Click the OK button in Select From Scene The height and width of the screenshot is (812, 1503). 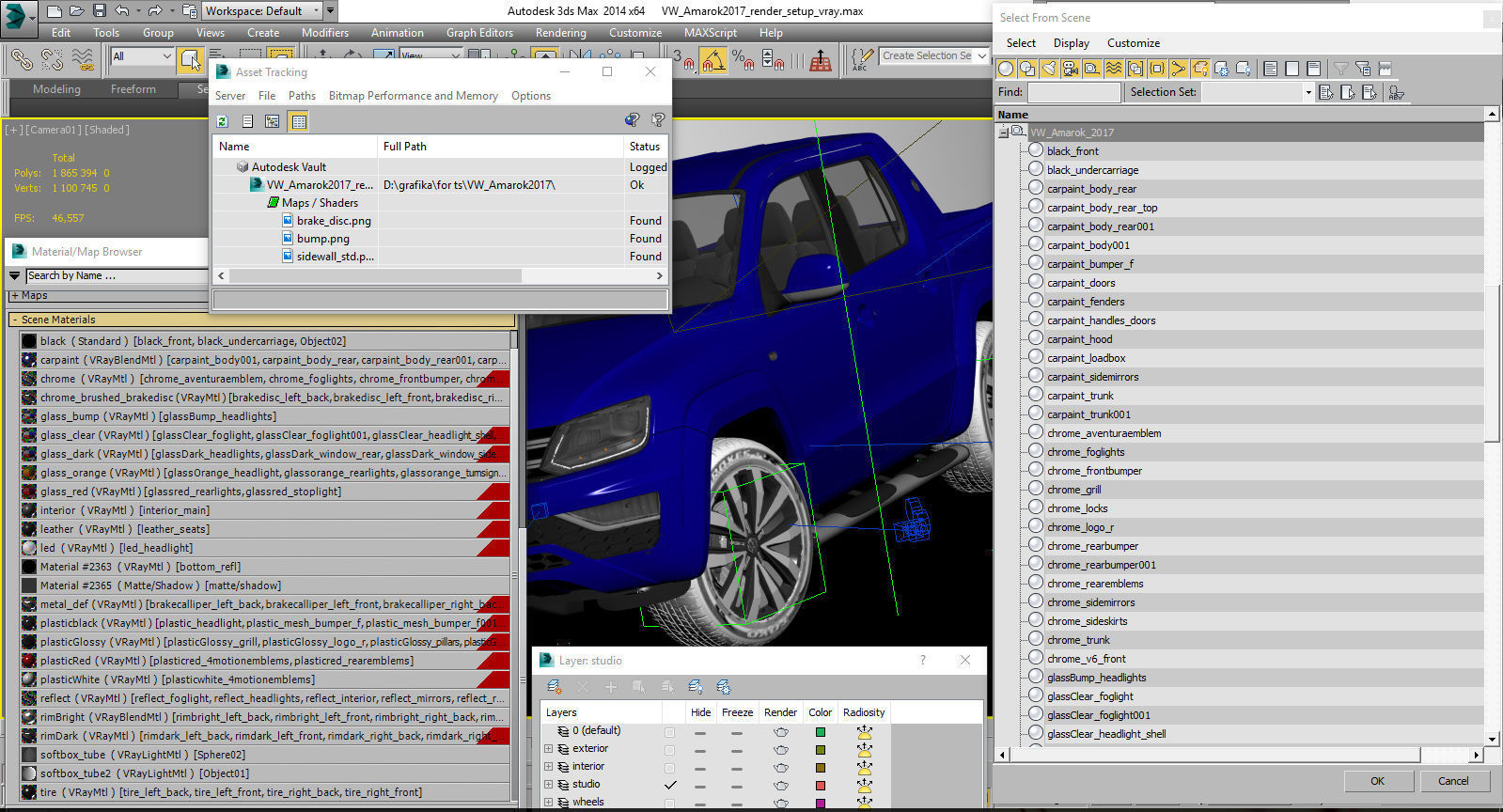pyautogui.click(x=1377, y=781)
